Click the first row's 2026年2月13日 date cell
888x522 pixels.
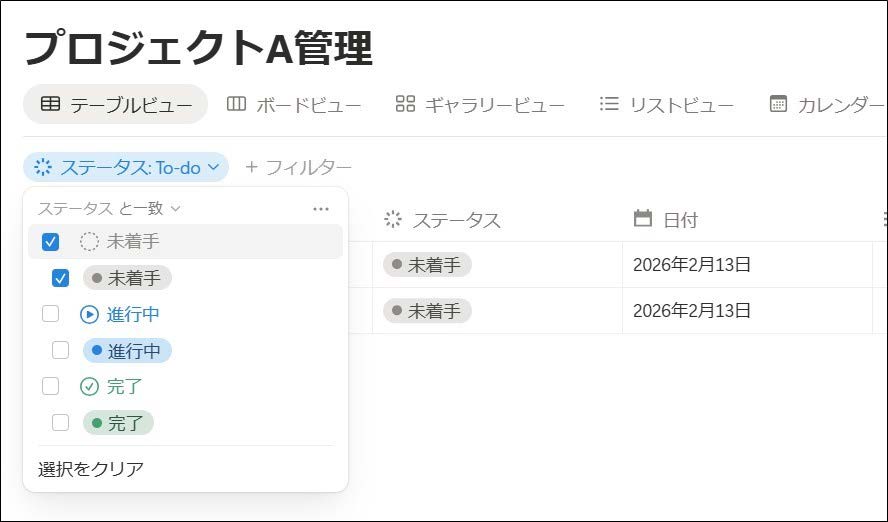692,265
